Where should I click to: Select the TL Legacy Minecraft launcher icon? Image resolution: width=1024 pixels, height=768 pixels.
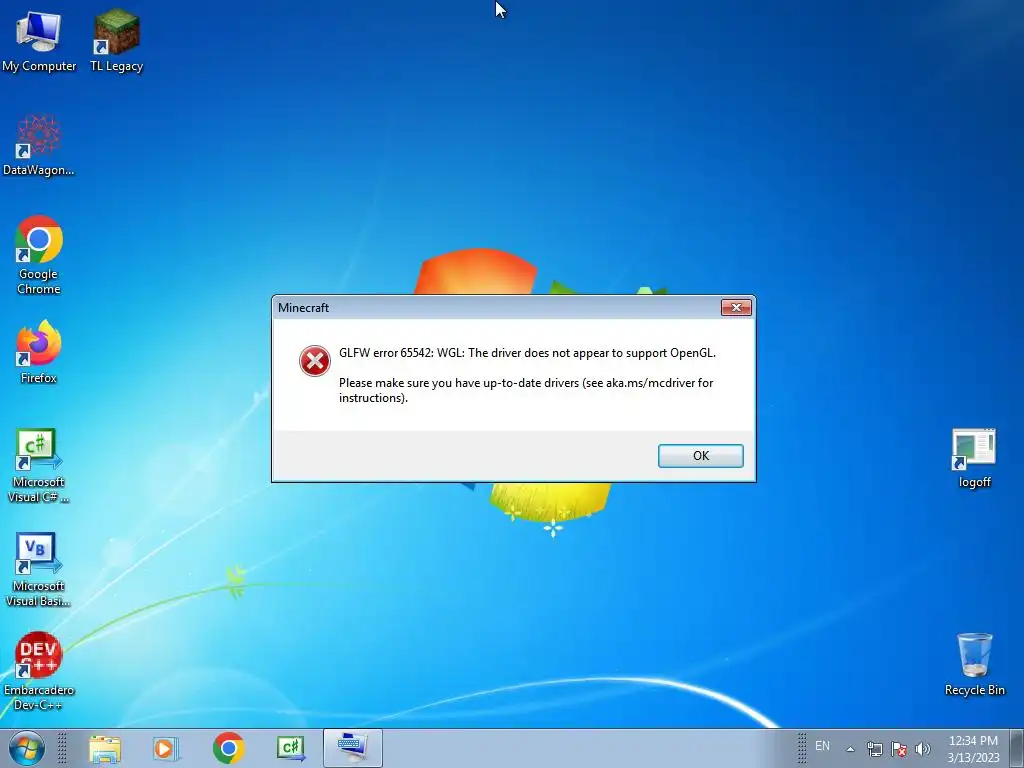coord(116,40)
